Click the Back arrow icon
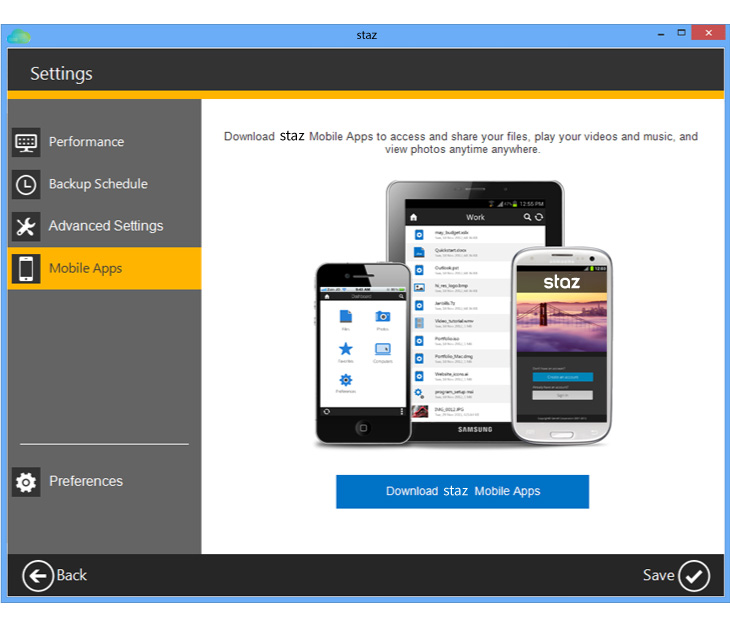 (38, 576)
